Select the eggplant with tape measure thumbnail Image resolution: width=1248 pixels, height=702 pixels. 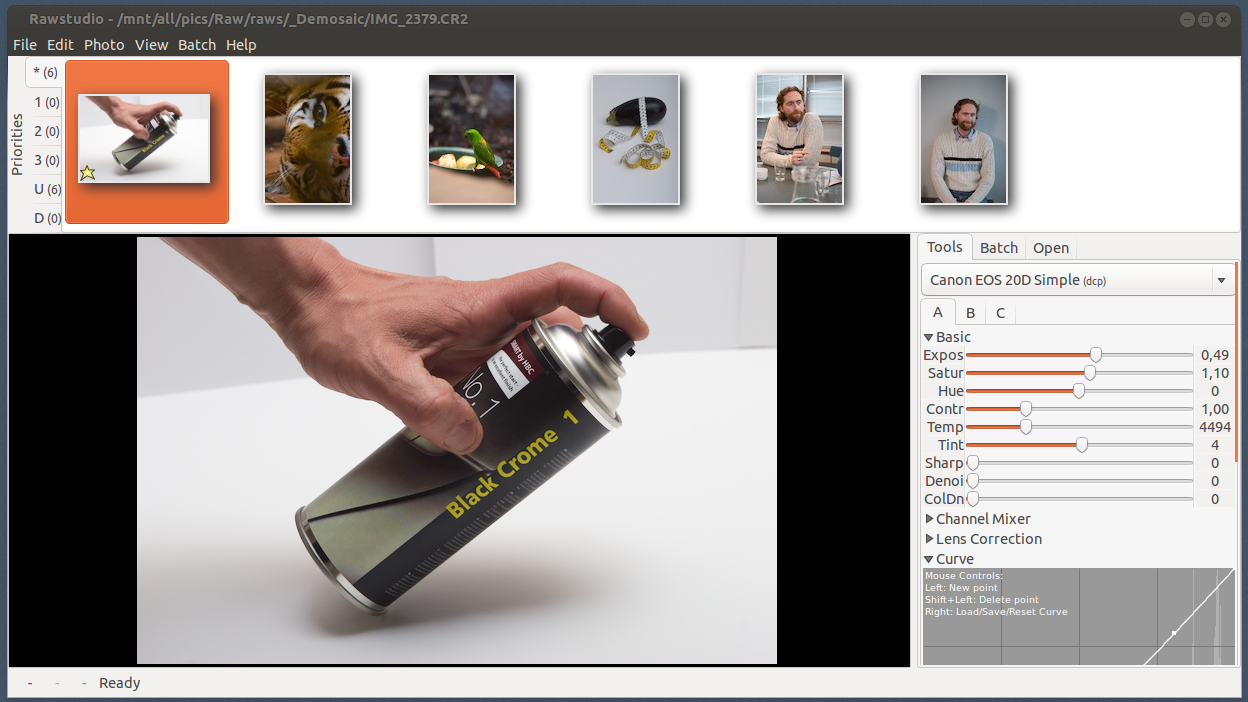point(635,139)
